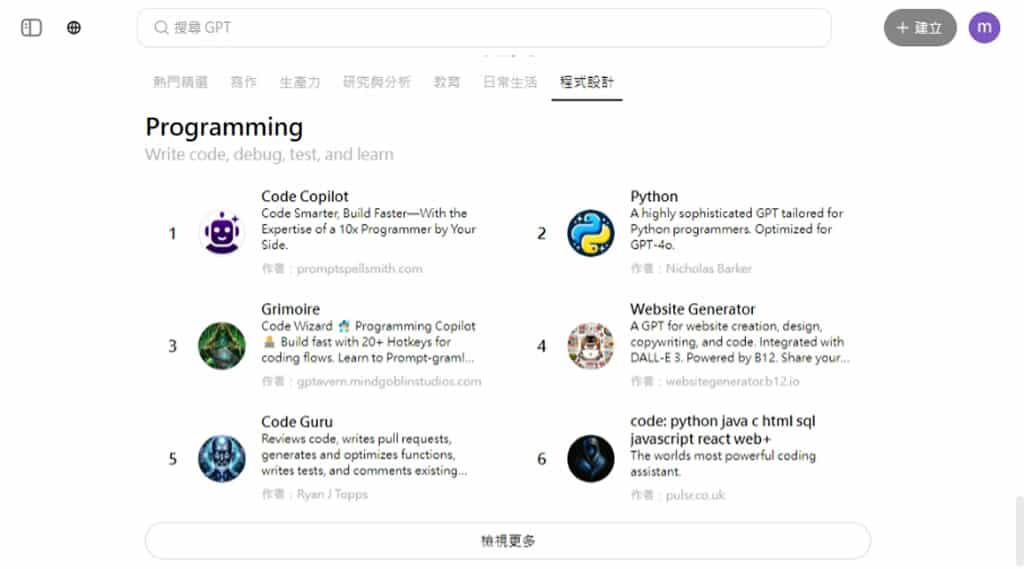Open the Code Copilot robot icon
This screenshot has height=569, width=1024.
pyautogui.click(x=222, y=233)
